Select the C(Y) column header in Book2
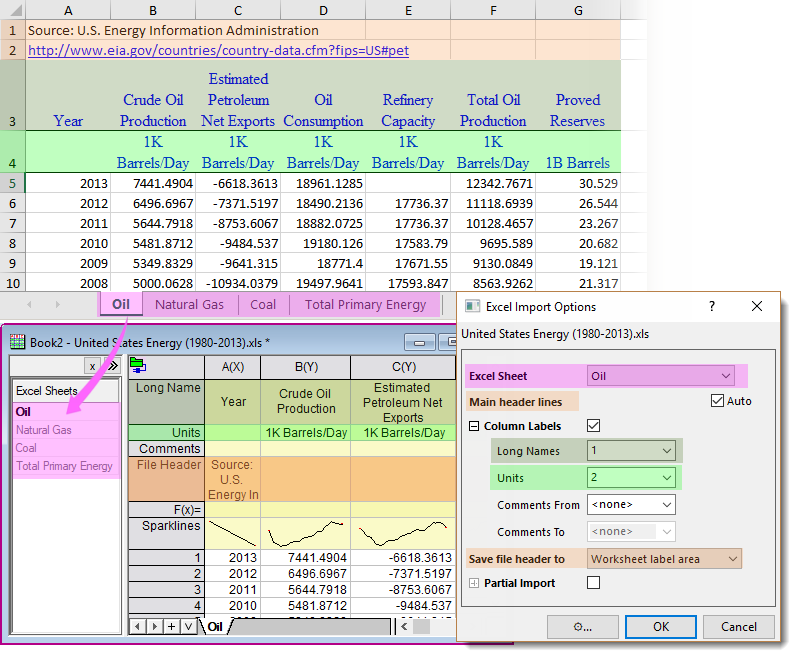 pos(404,367)
